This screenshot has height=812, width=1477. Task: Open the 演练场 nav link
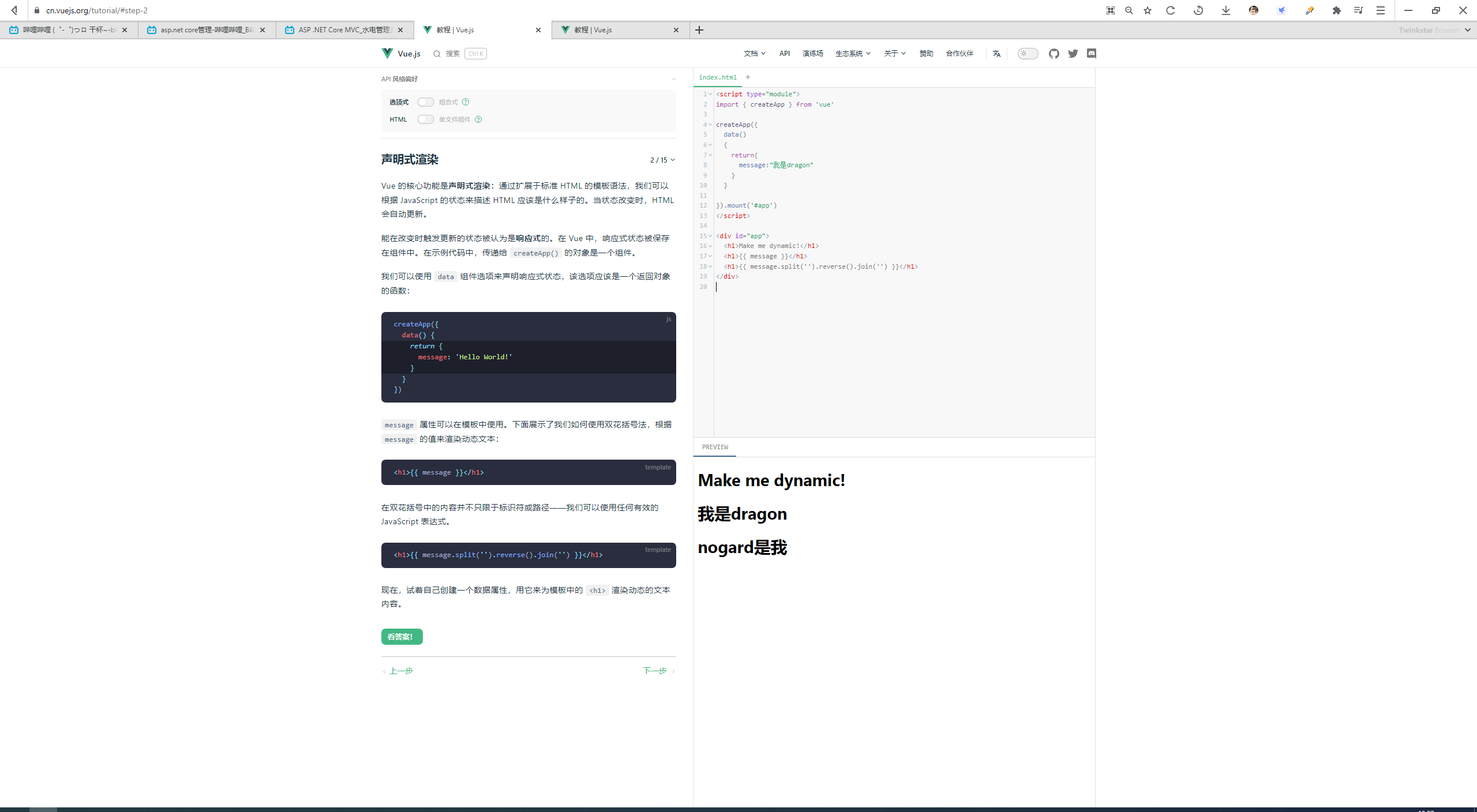812,54
